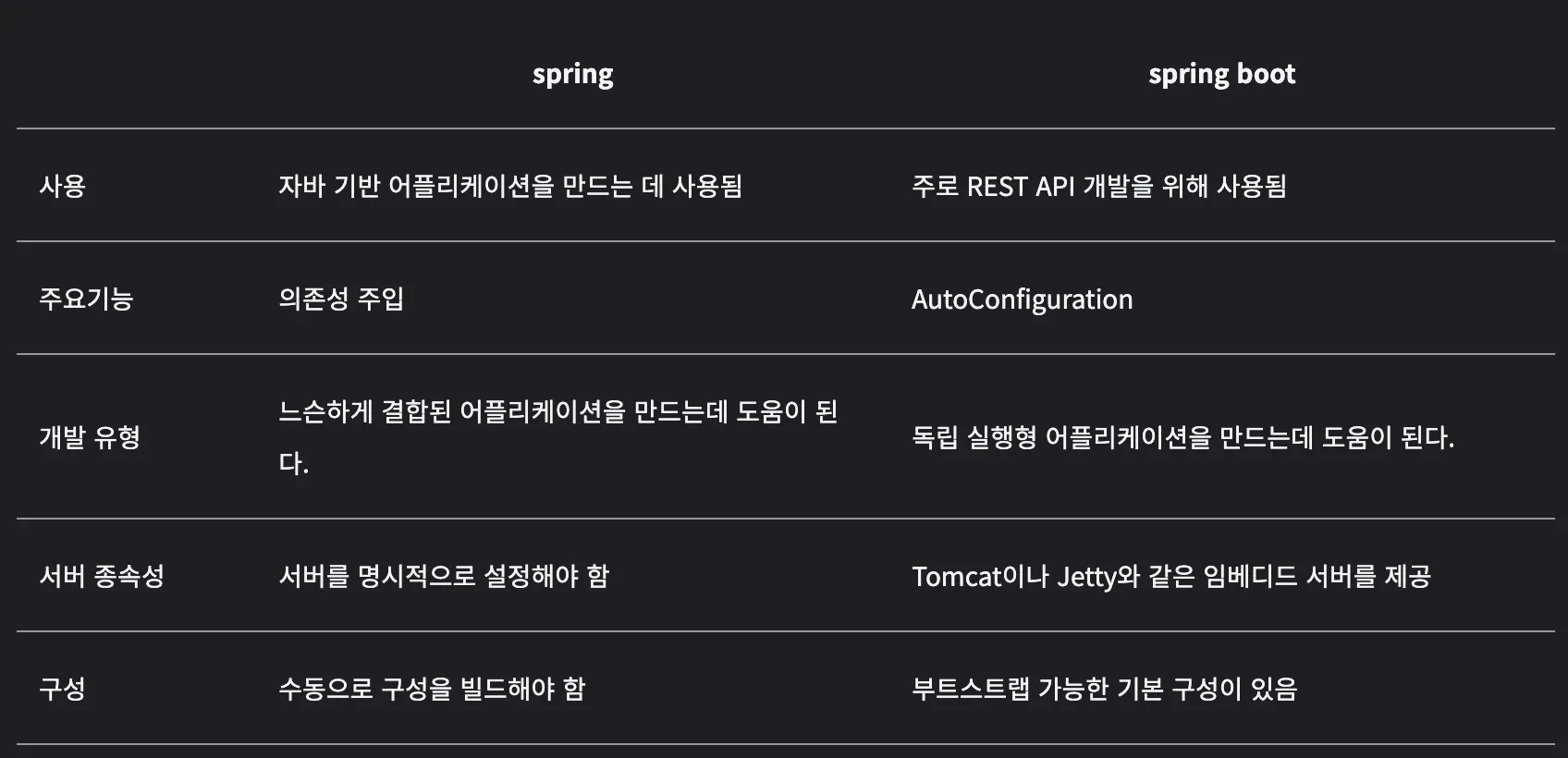1568x758 pixels.
Task: Click the 'spring boot' column header
Action: (x=1221, y=74)
